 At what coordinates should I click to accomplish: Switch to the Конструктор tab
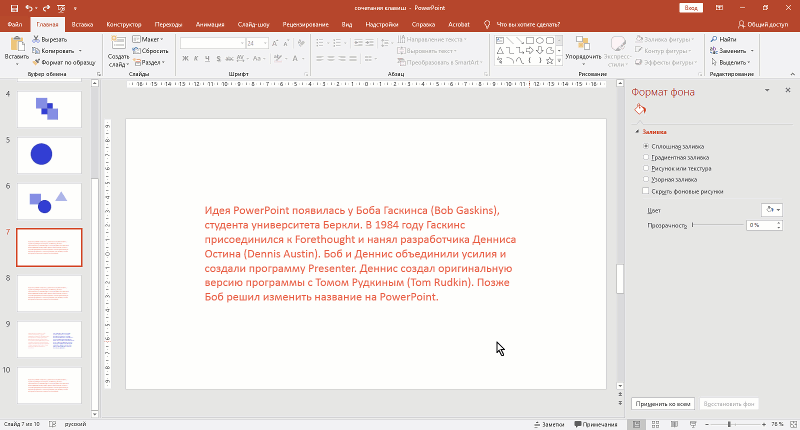(x=124, y=24)
